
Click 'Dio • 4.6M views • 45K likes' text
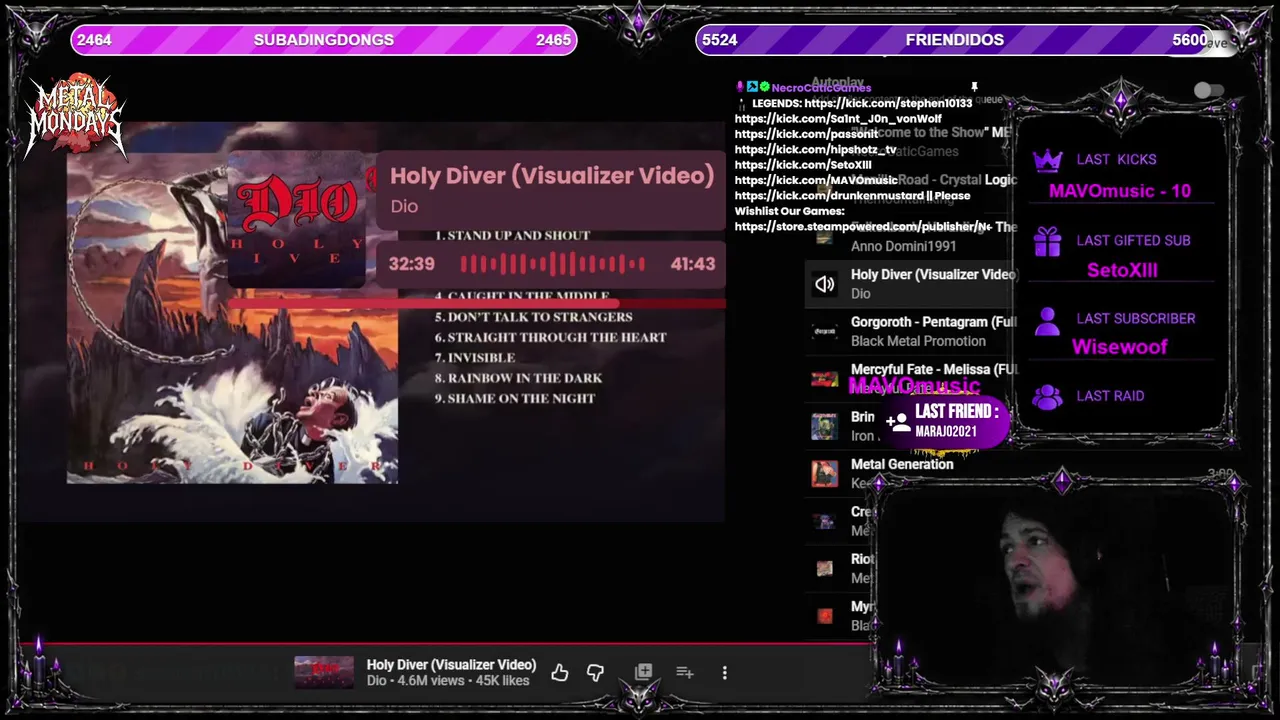click(x=447, y=681)
